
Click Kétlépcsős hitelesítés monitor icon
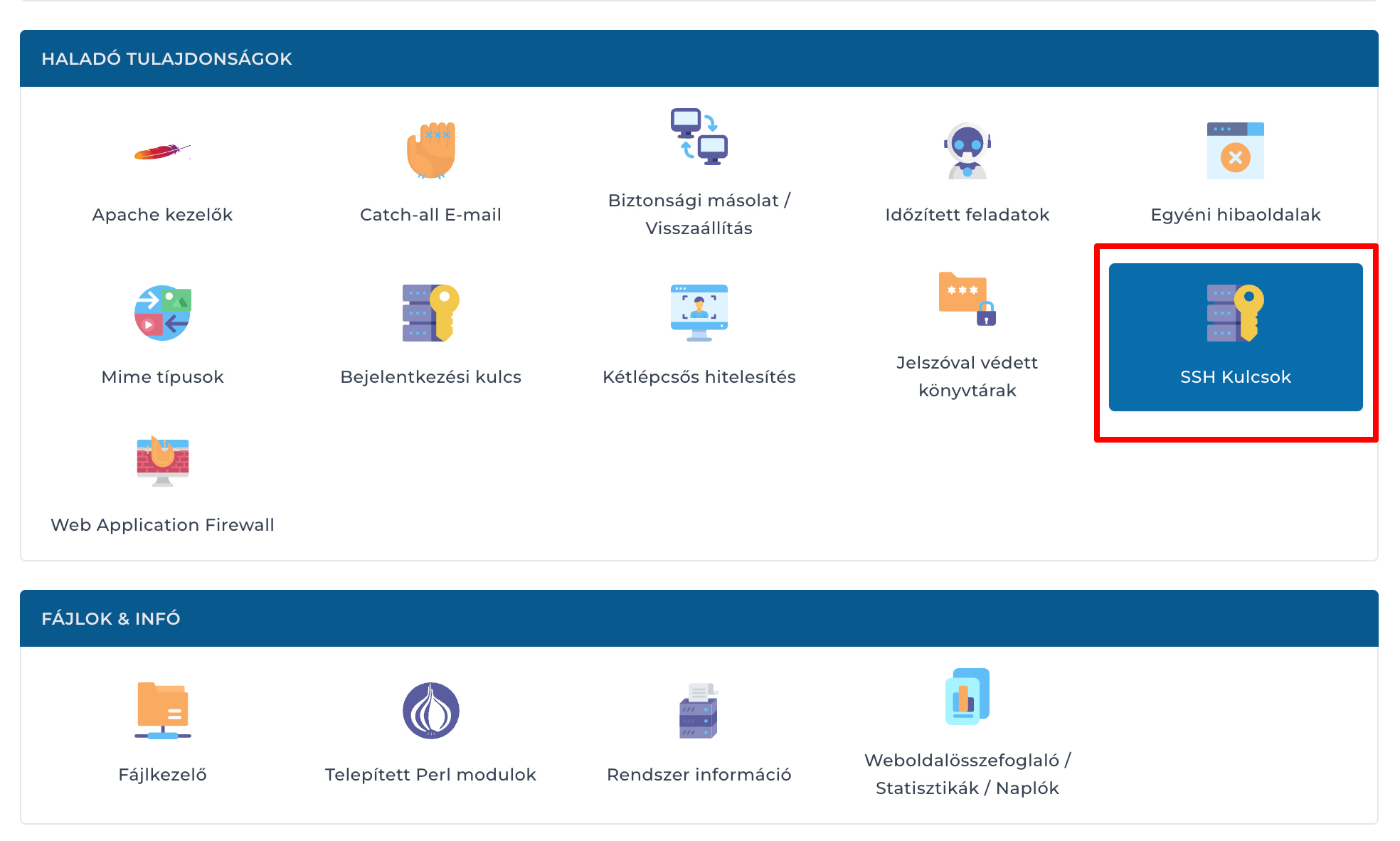pos(699,313)
